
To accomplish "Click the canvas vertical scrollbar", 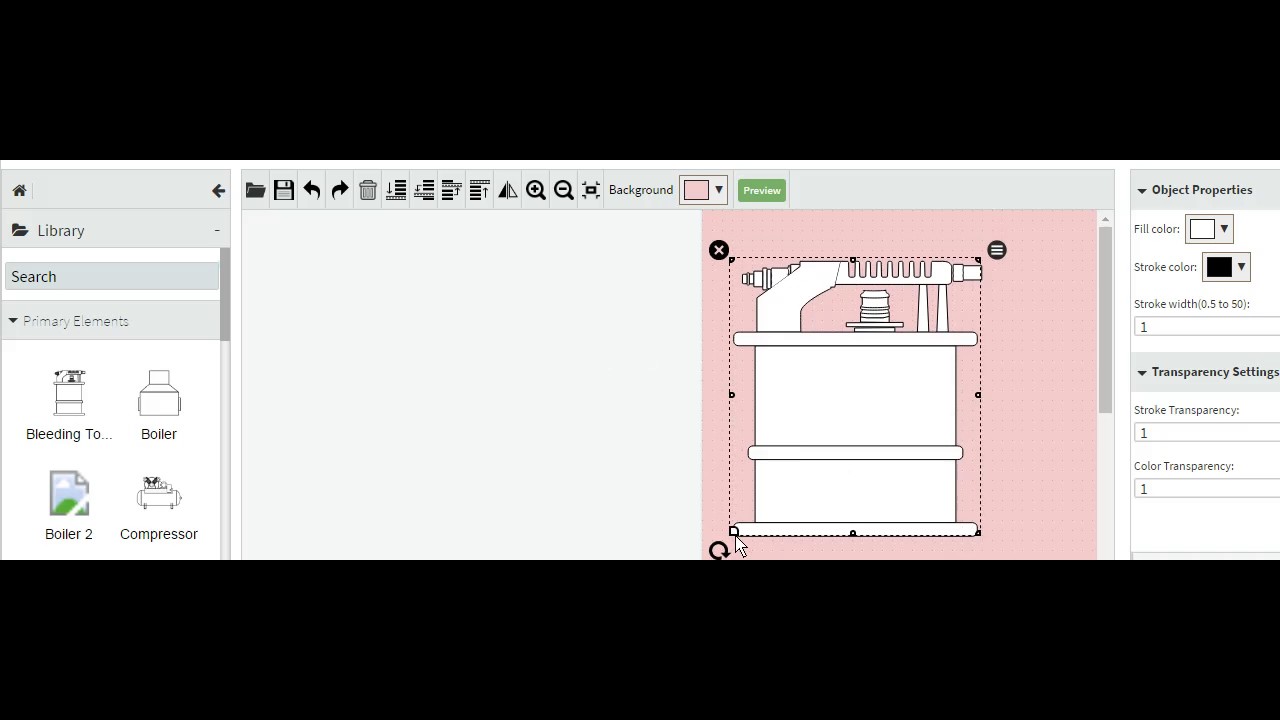I will click(1105, 320).
